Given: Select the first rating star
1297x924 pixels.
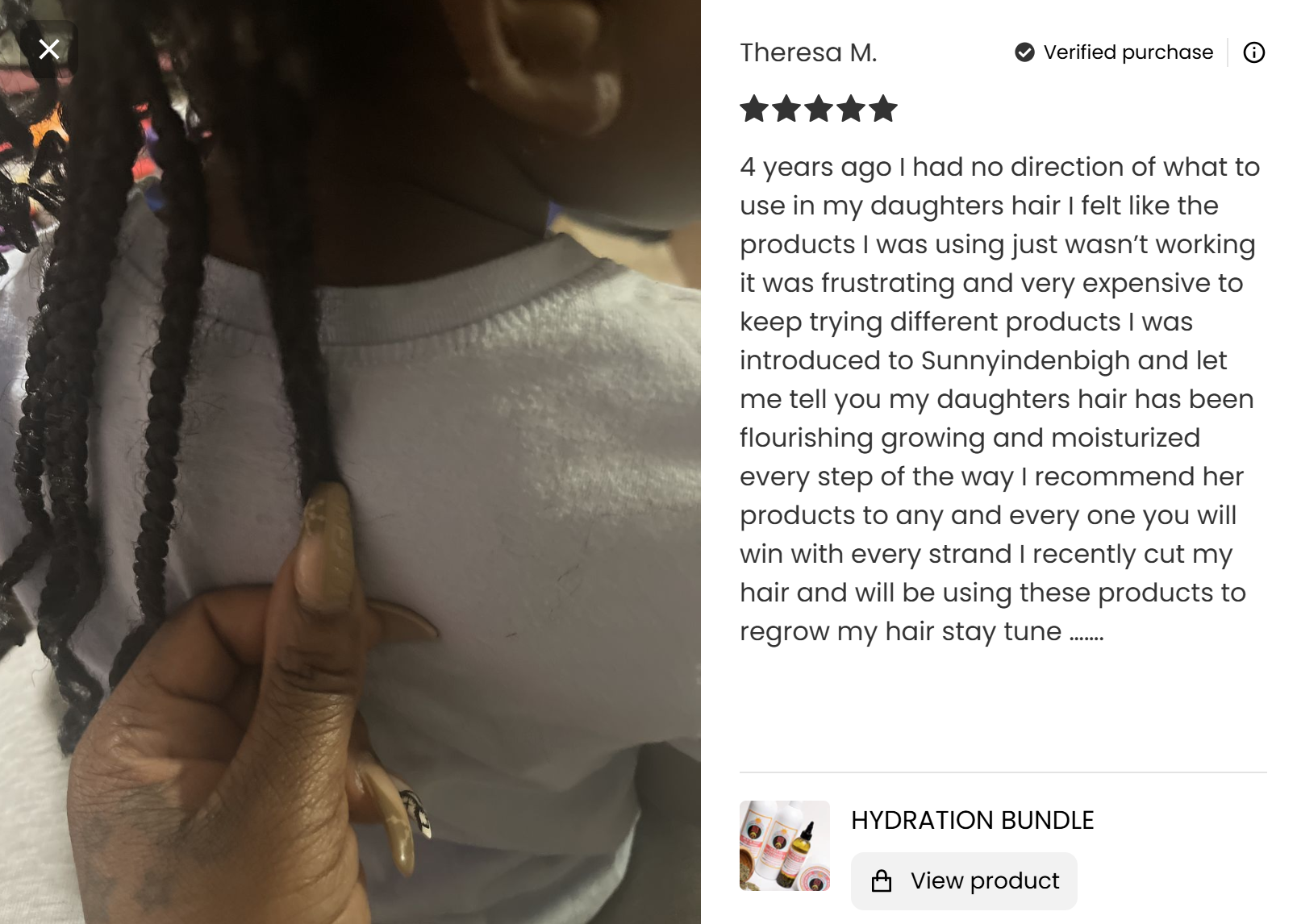Looking at the screenshot, I should 754,109.
